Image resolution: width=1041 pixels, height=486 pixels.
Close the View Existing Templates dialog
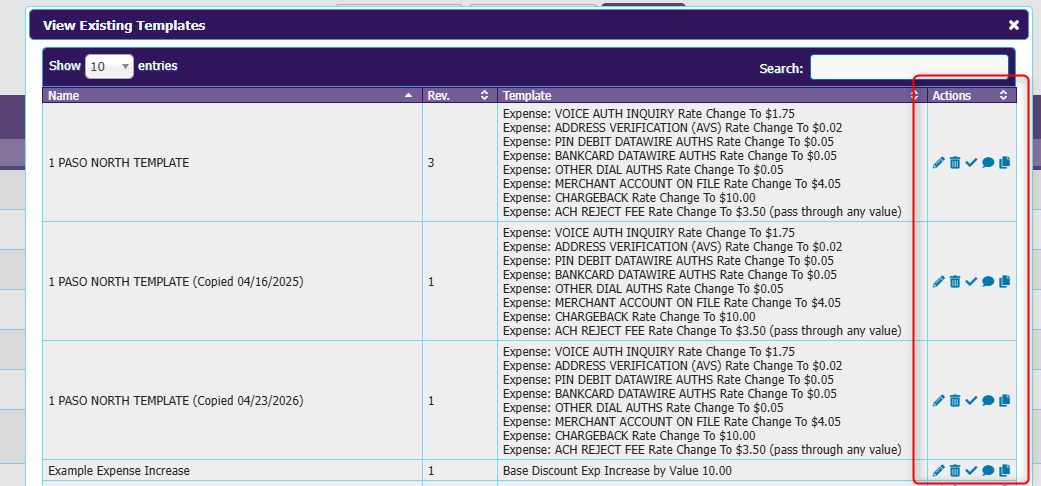[x=1014, y=25]
